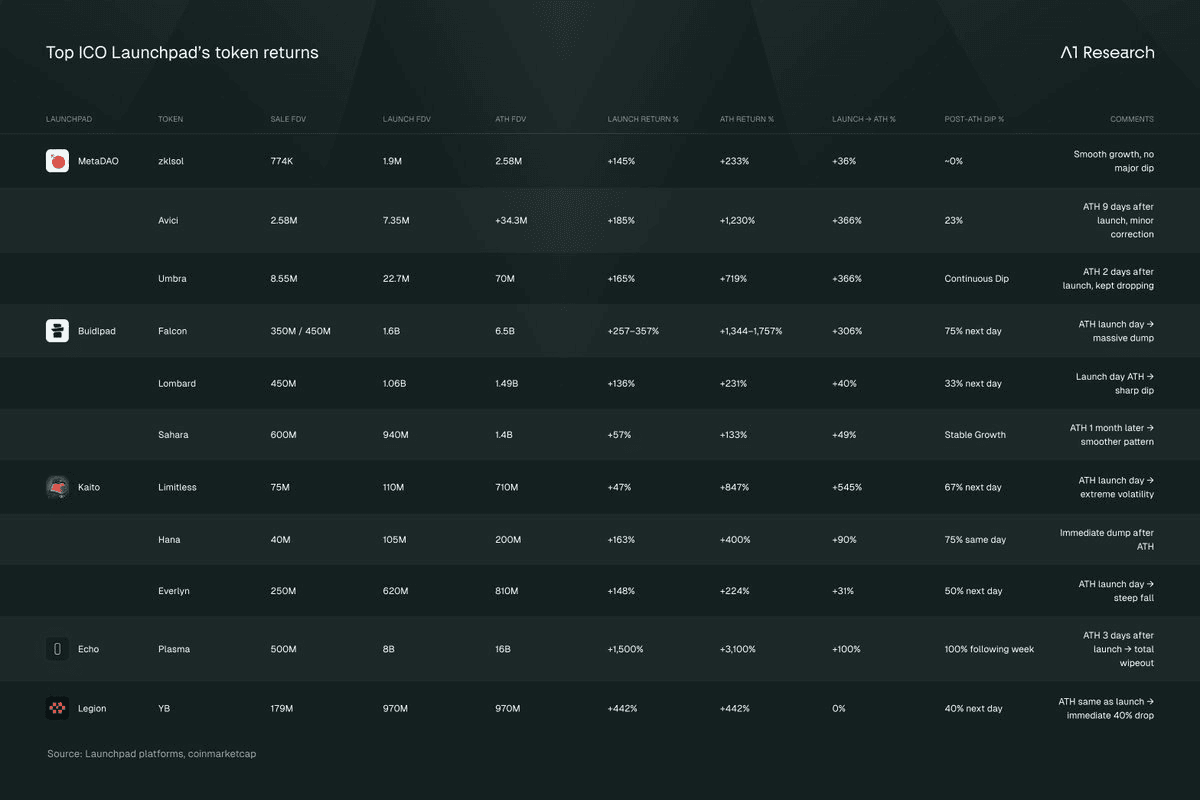Image resolution: width=1200 pixels, height=800 pixels.
Task: Click the COMMENTS column header
Action: [x=1132, y=119]
